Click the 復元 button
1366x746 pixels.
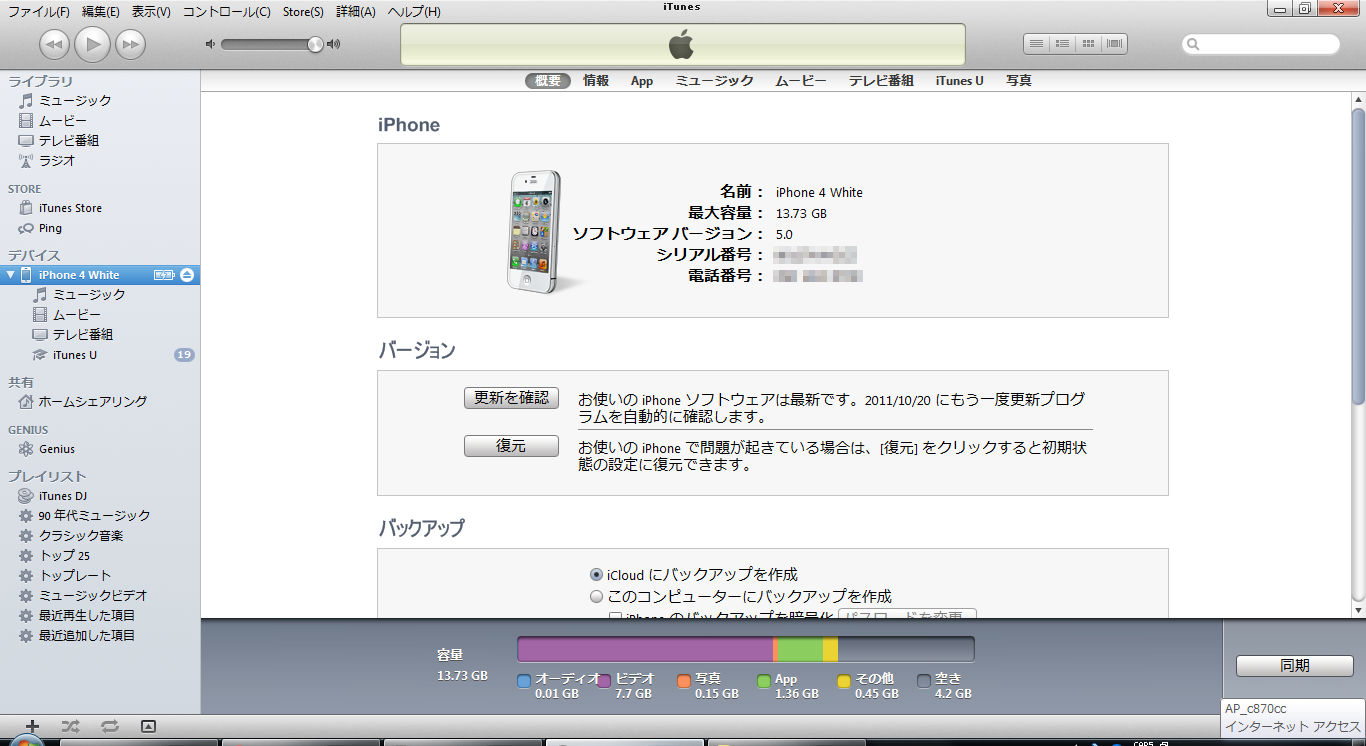[x=511, y=446]
